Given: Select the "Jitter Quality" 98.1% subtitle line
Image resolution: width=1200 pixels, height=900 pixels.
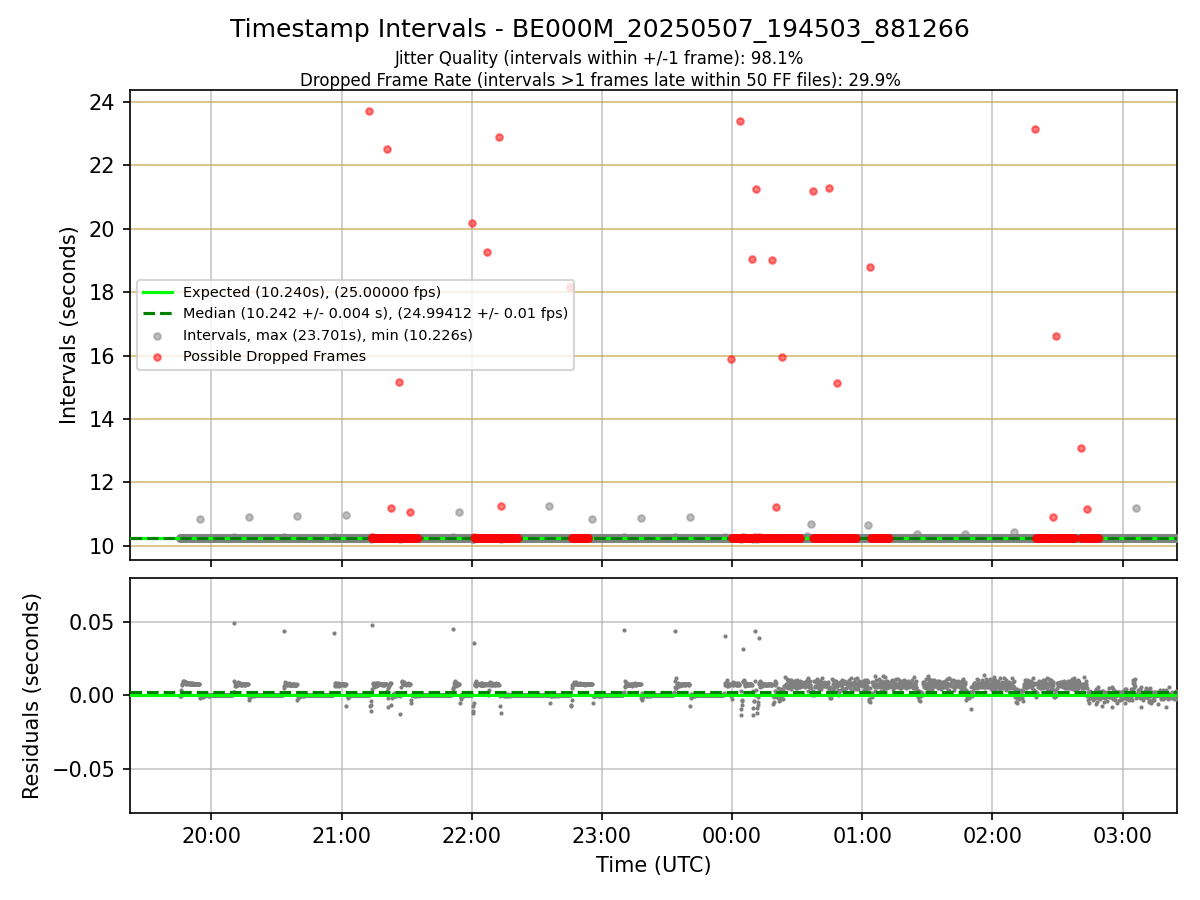Looking at the screenshot, I should (599, 58).
